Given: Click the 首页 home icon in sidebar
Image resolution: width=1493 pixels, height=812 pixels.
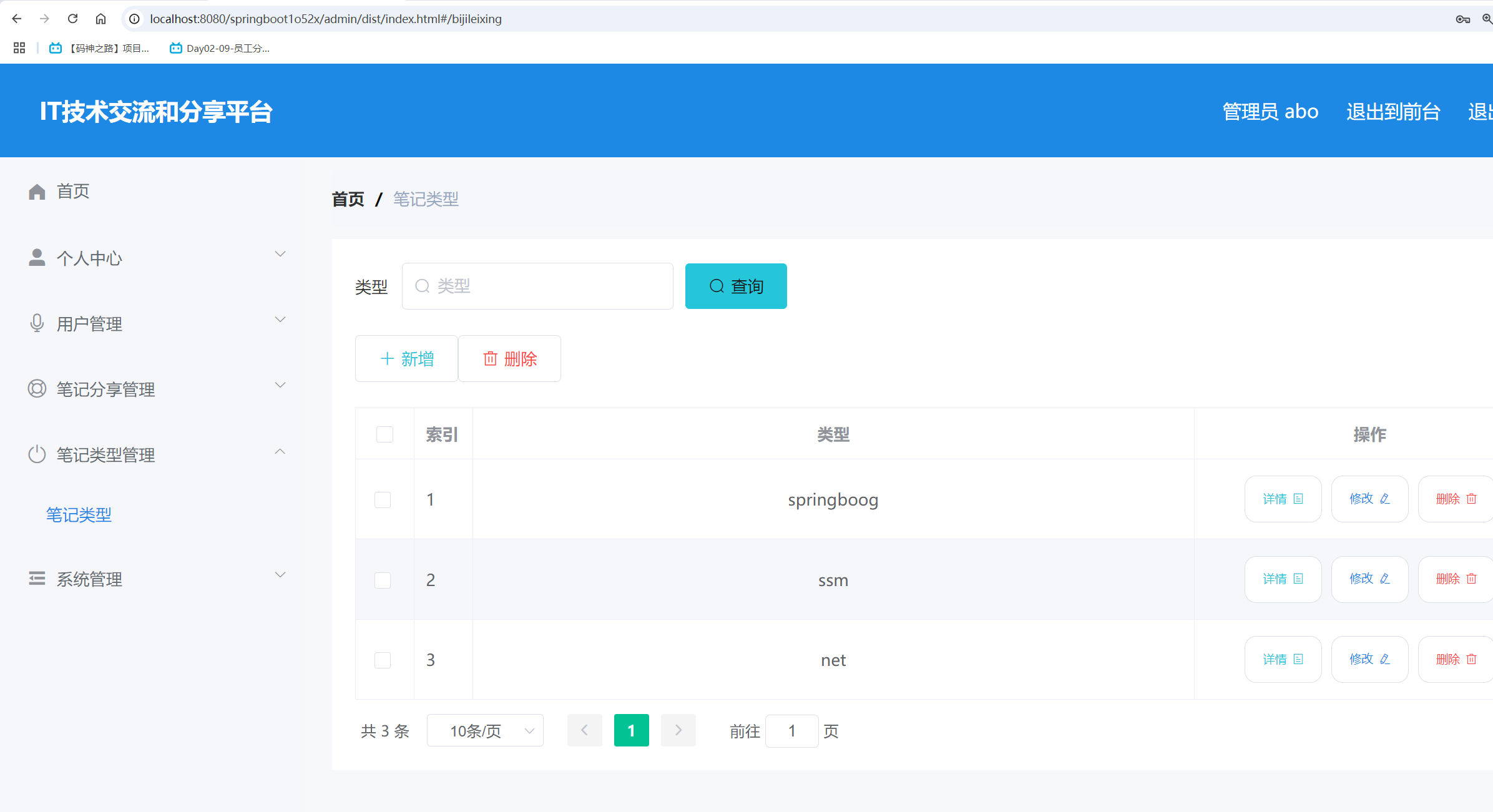Looking at the screenshot, I should 36,192.
